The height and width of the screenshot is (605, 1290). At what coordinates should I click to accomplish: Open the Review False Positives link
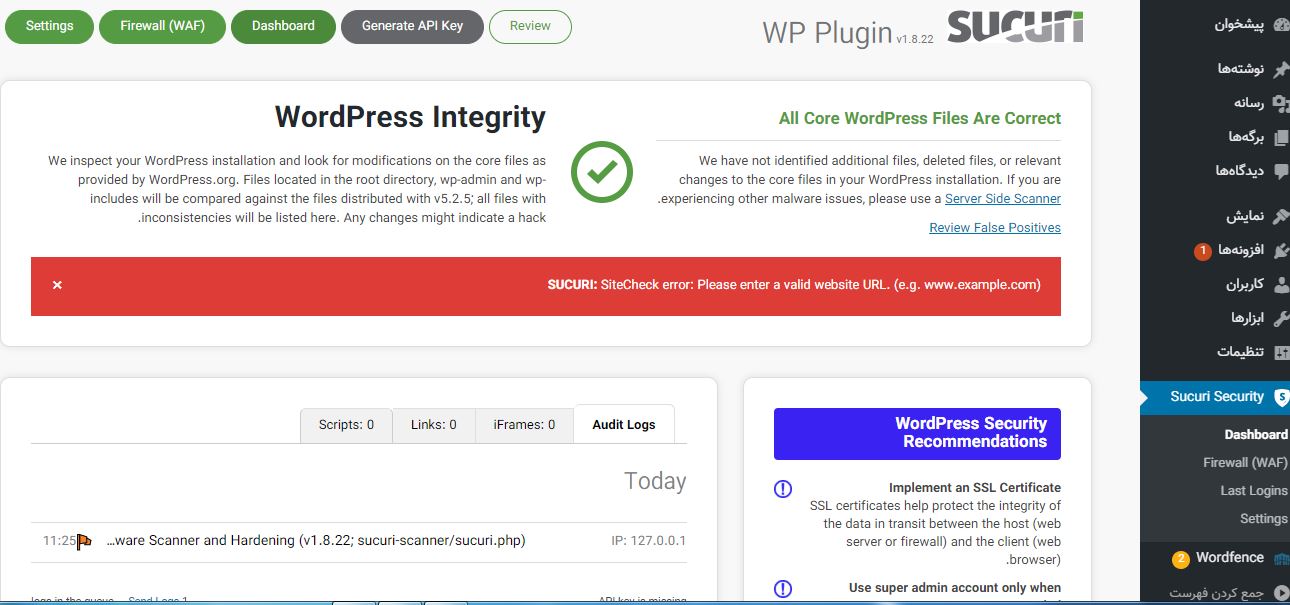[995, 228]
